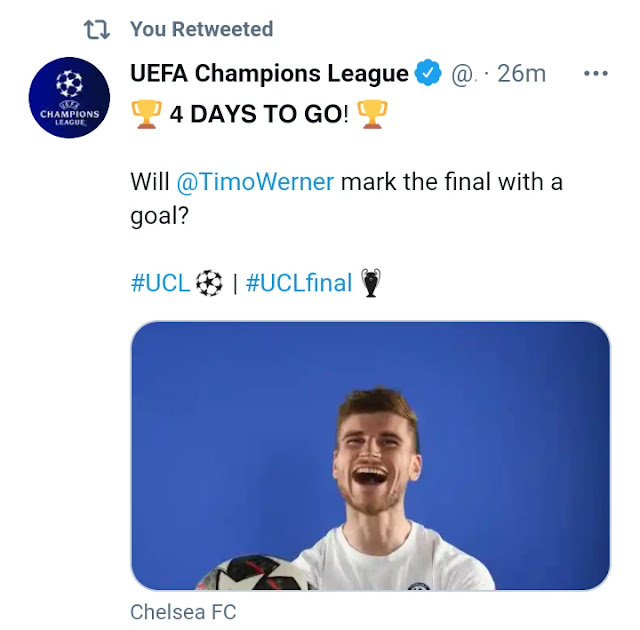Click the retweet icon above the tweet
The image size is (640, 630).
[97, 30]
